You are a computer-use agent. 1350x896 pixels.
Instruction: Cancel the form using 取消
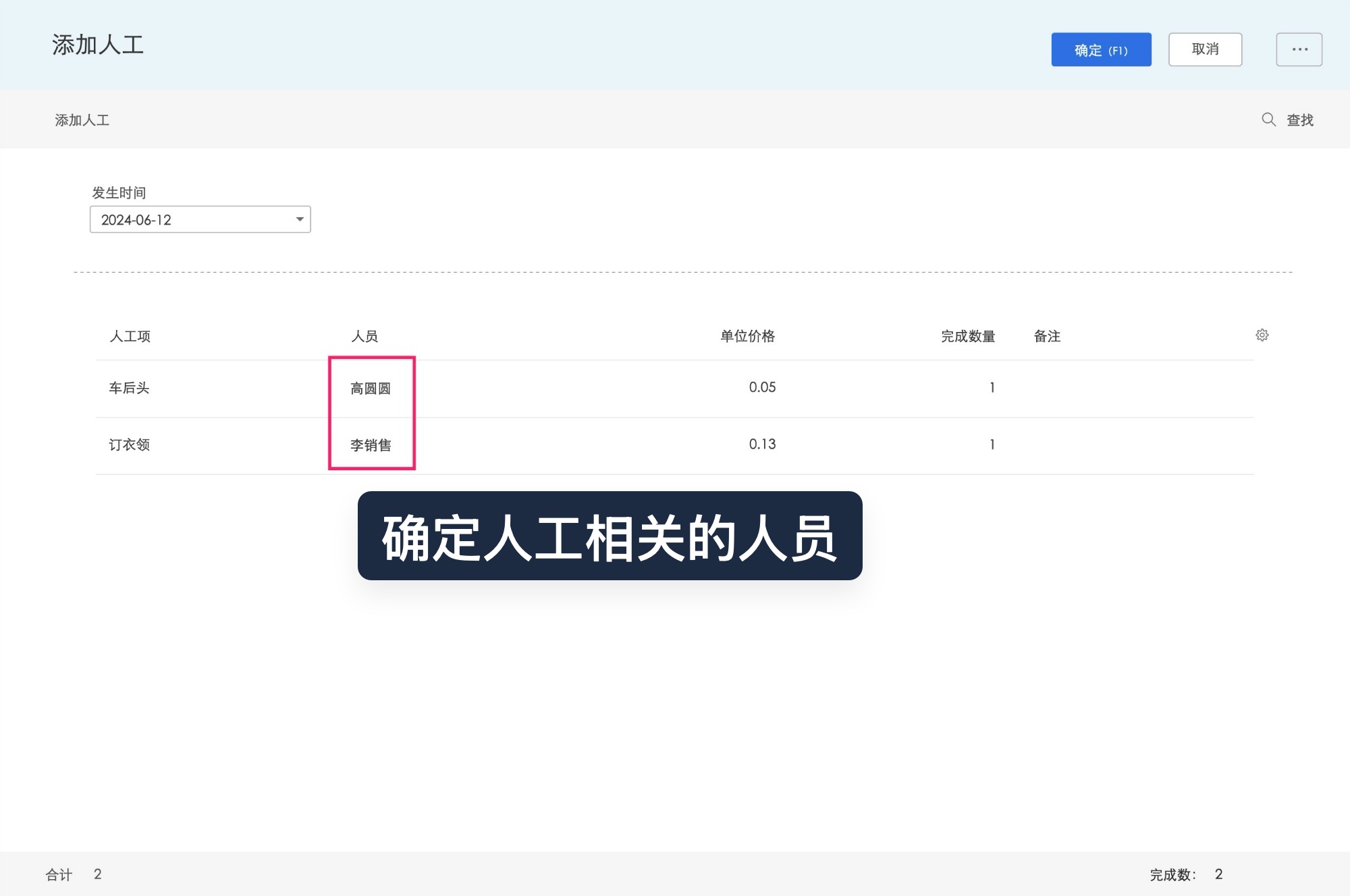click(1206, 49)
